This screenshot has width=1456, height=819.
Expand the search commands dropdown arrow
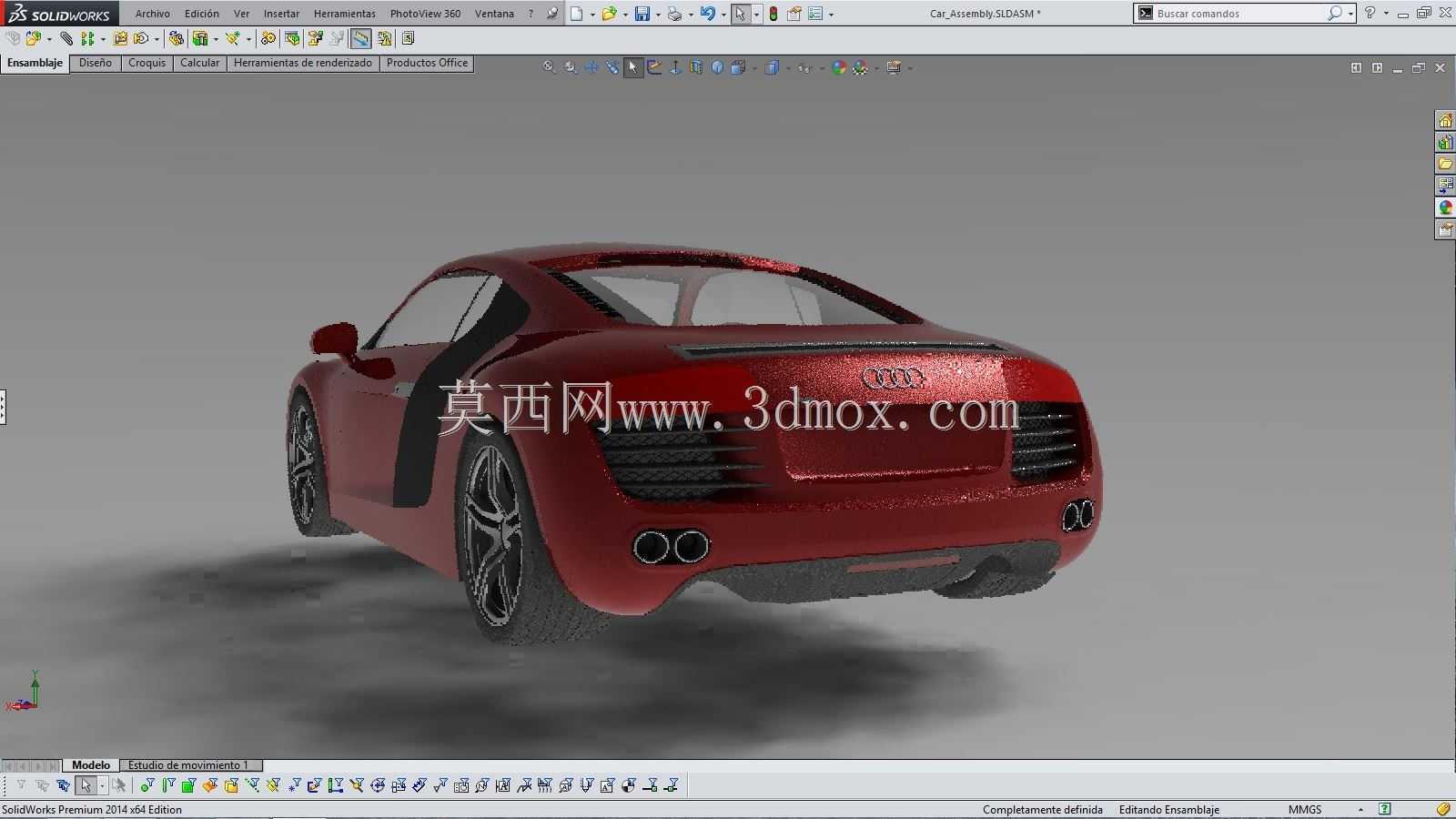click(x=1350, y=14)
